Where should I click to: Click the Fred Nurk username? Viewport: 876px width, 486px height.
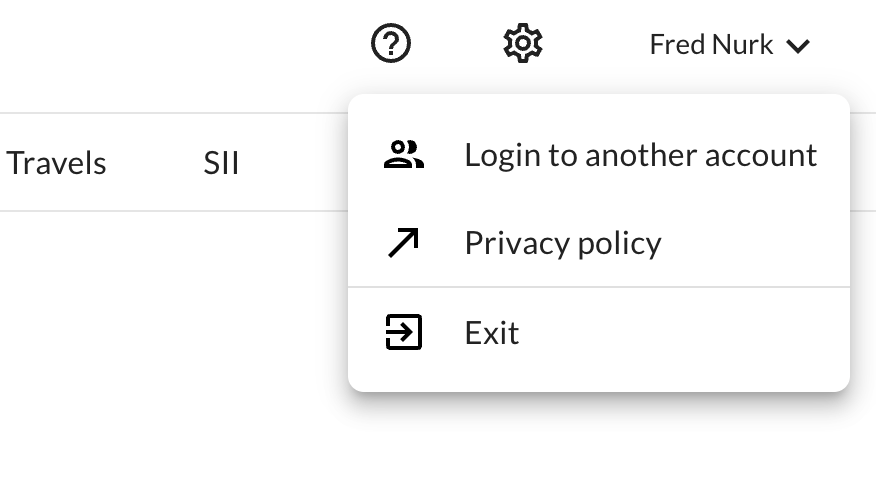coord(711,45)
